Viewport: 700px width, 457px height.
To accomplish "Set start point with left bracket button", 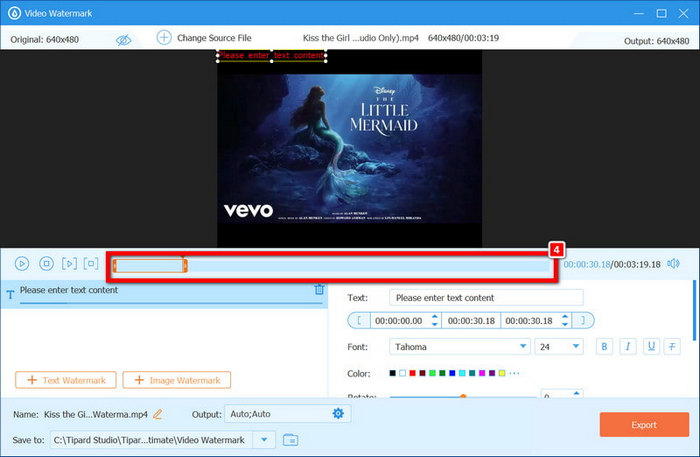I will (359, 320).
